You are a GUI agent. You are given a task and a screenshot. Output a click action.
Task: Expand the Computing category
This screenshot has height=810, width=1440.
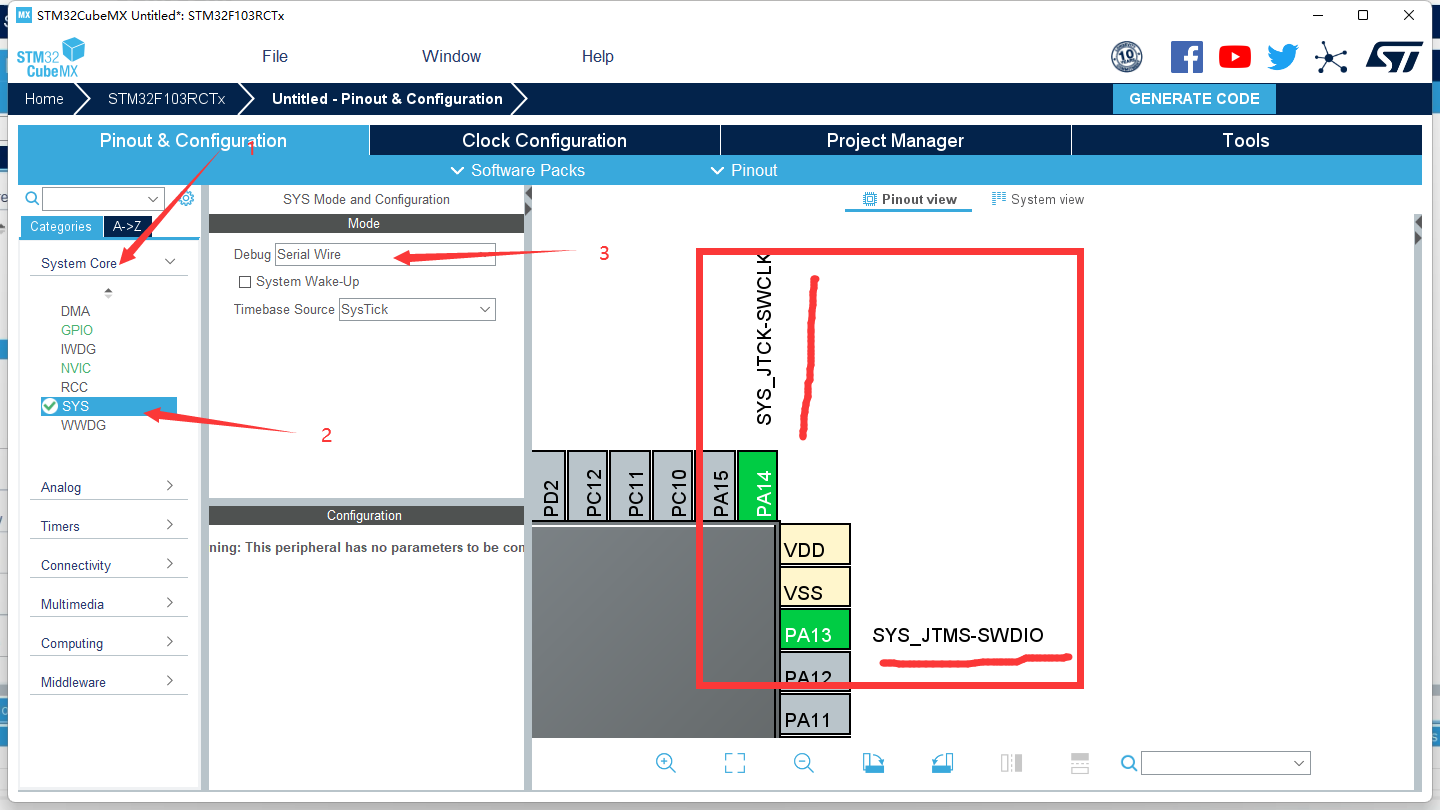point(108,643)
